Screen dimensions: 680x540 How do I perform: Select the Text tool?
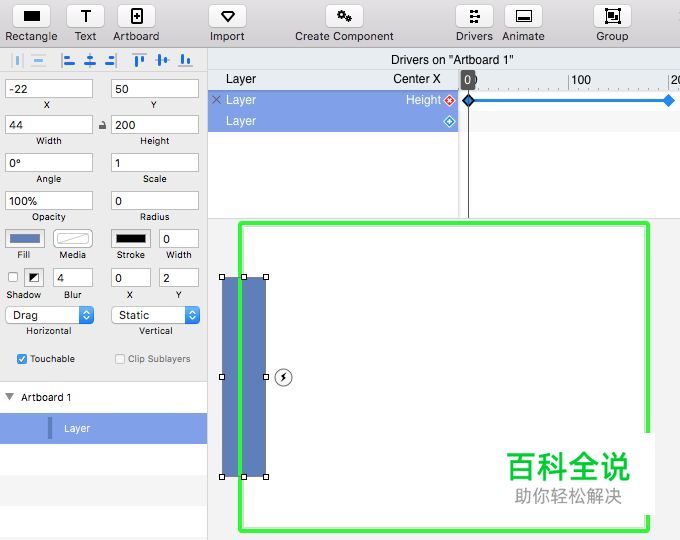click(x=86, y=16)
